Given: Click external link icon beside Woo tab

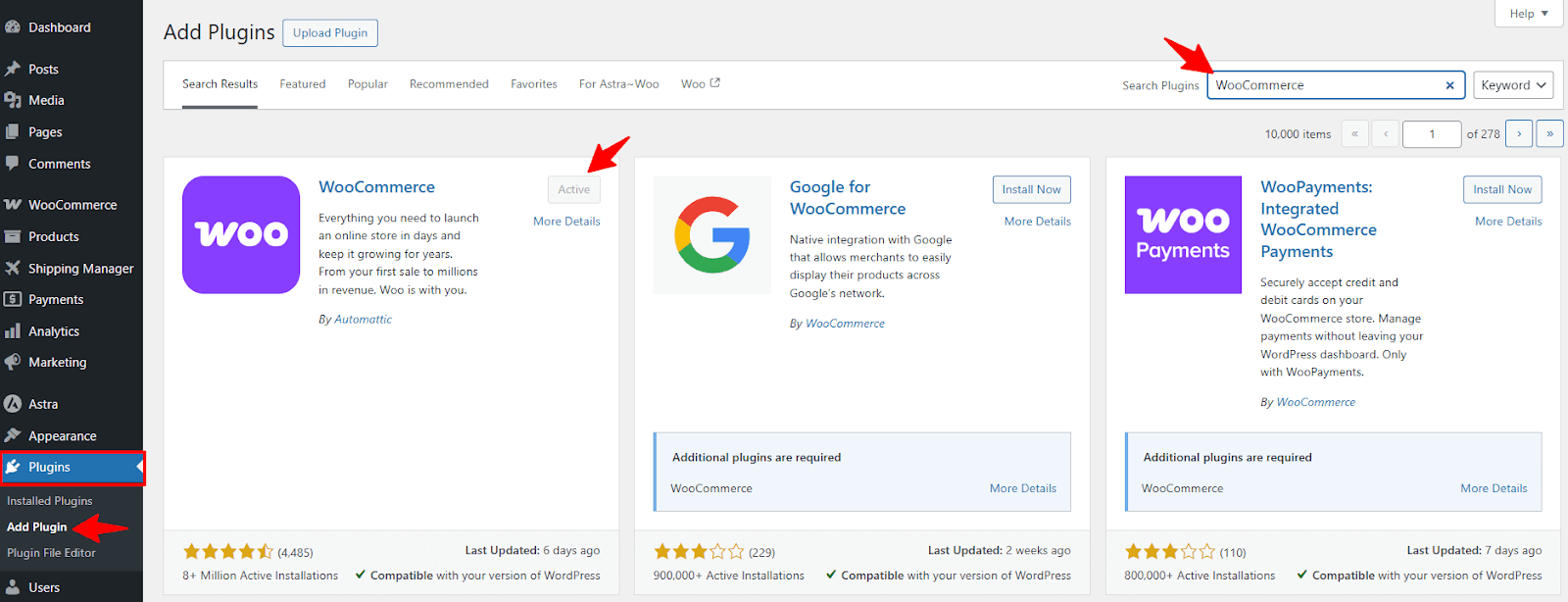Looking at the screenshot, I should pos(715,83).
